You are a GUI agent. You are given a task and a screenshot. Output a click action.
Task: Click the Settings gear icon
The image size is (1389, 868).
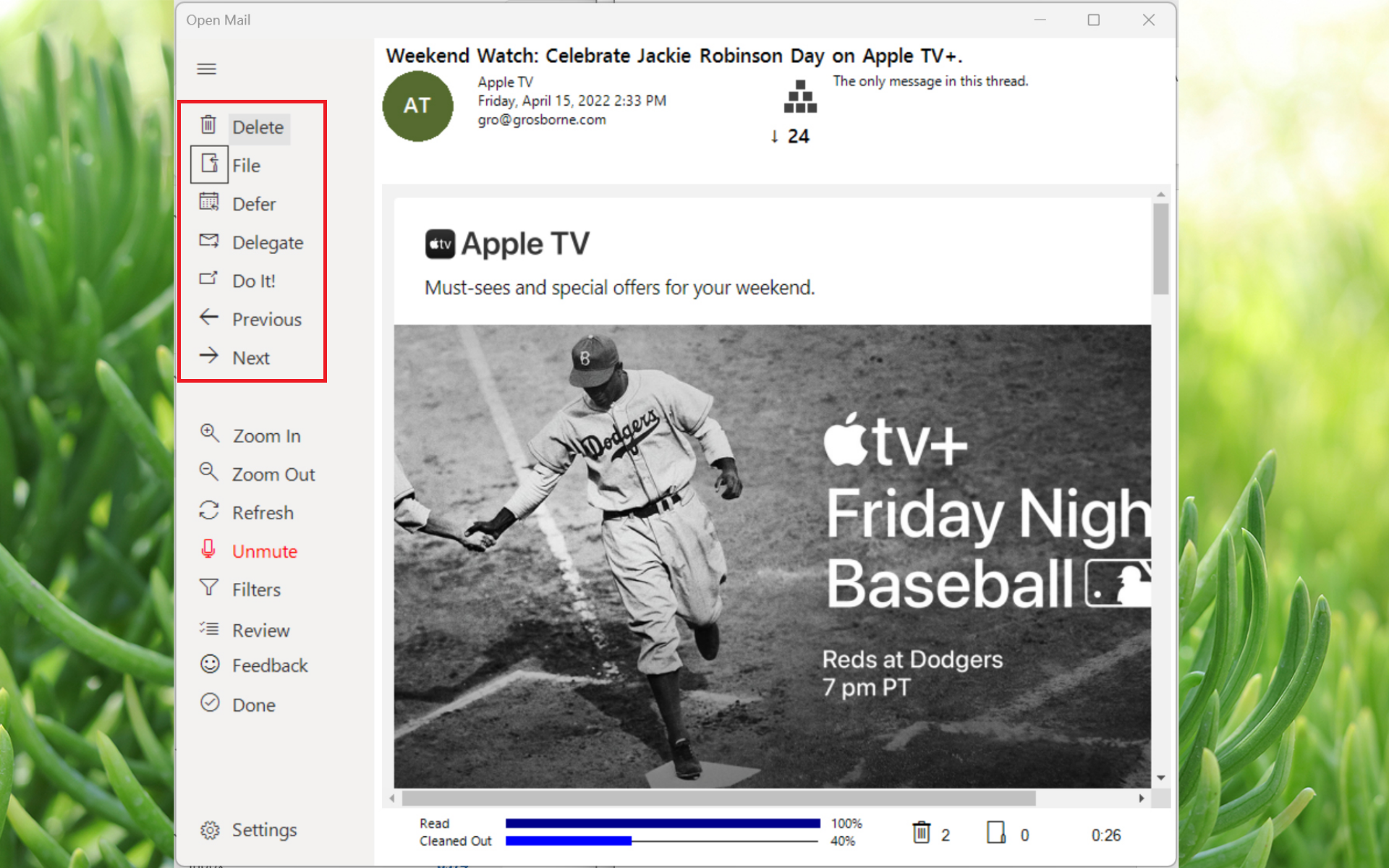[210, 830]
